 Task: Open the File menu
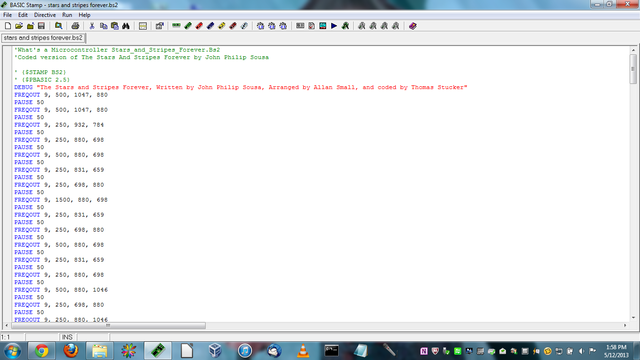pyautogui.click(x=7, y=15)
